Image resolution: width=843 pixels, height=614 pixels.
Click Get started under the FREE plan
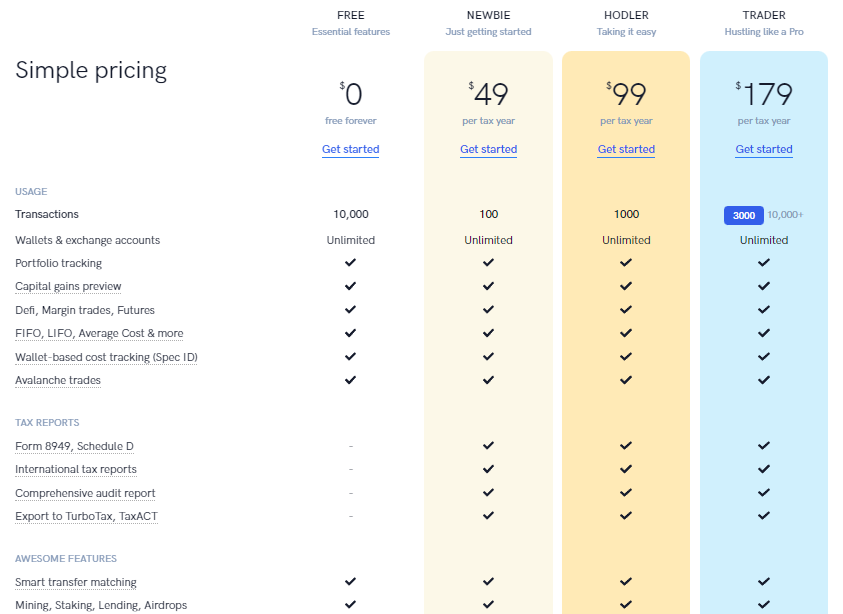point(351,149)
